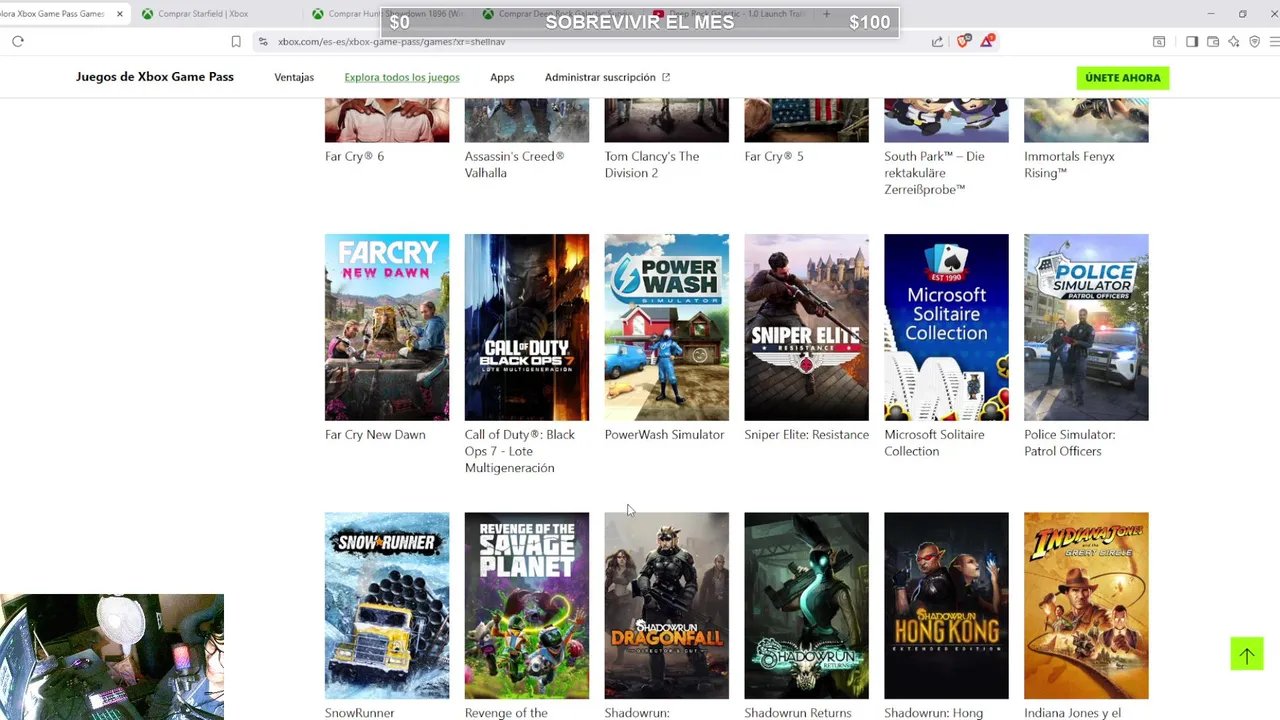Viewport: 1280px width, 720px height.
Task: Click the ÚNETE AHORA button
Action: [1123, 77]
